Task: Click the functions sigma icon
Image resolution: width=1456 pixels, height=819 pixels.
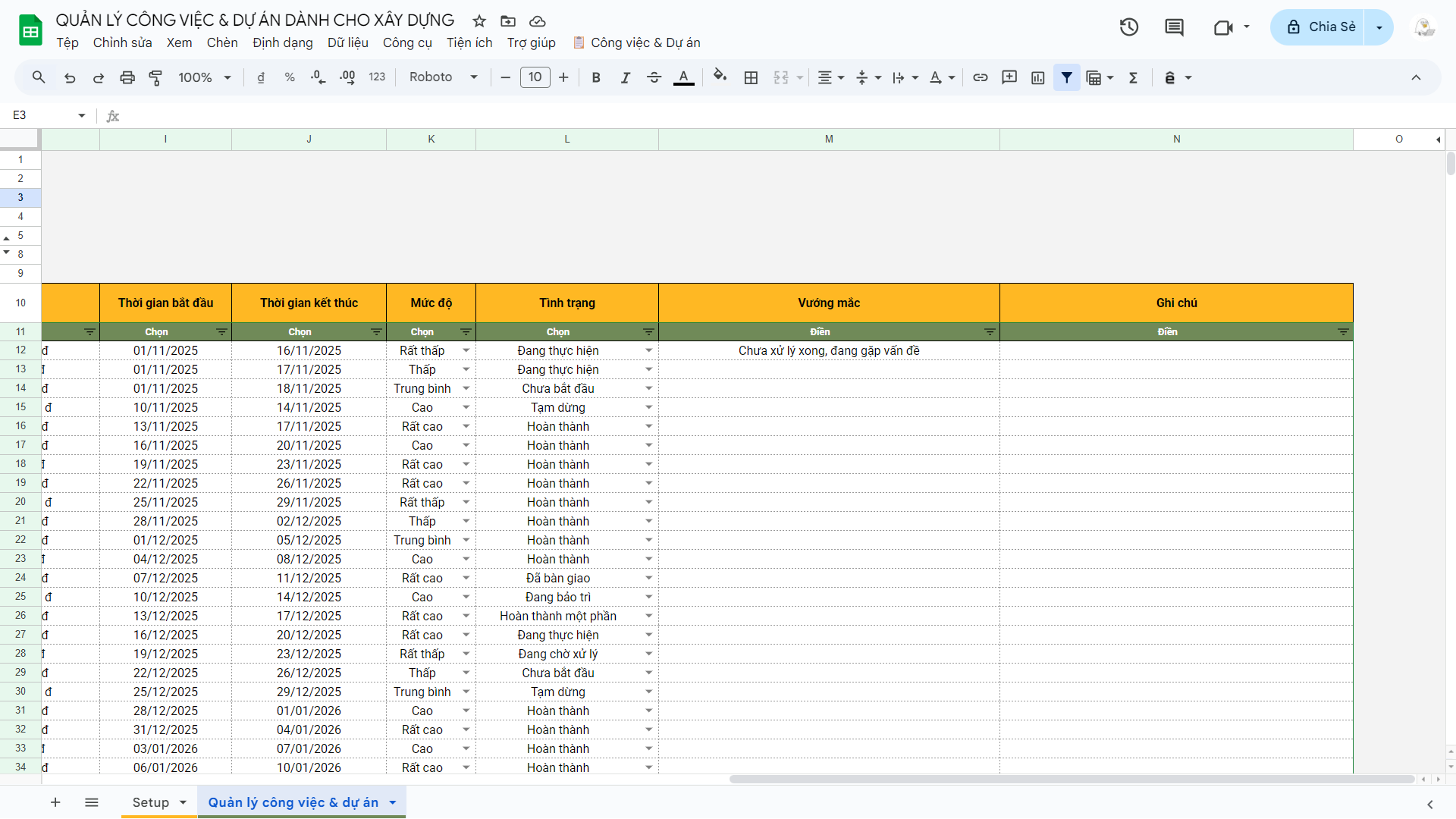Action: point(1134,77)
